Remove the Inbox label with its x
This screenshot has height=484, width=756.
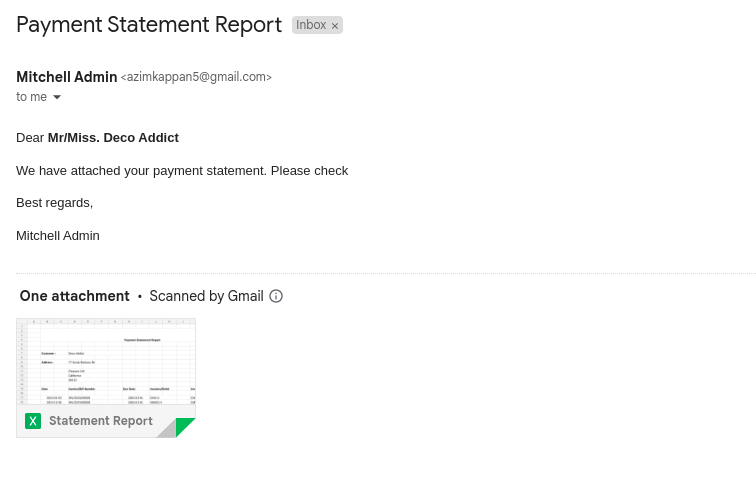point(335,26)
